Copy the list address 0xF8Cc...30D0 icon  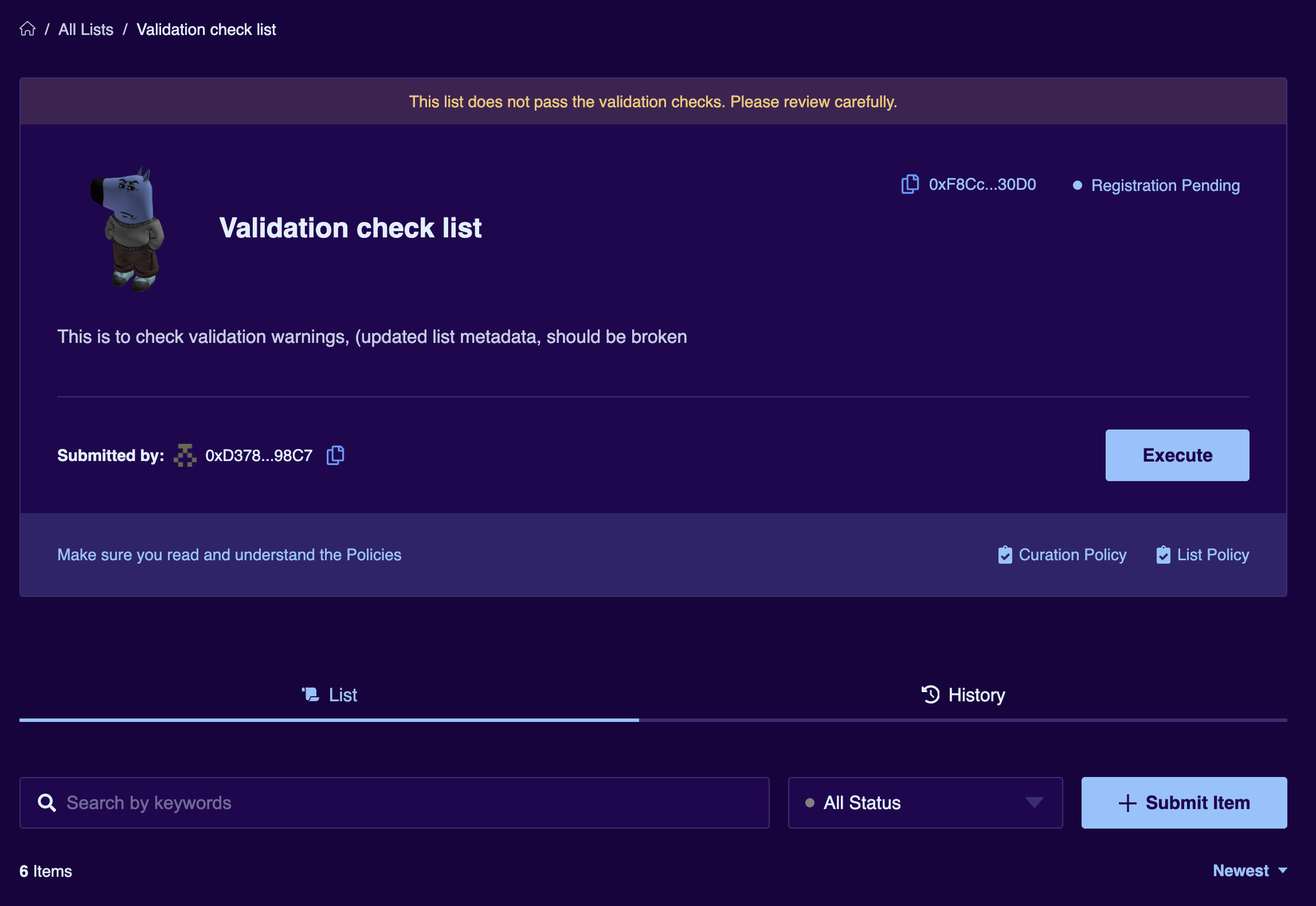point(910,185)
